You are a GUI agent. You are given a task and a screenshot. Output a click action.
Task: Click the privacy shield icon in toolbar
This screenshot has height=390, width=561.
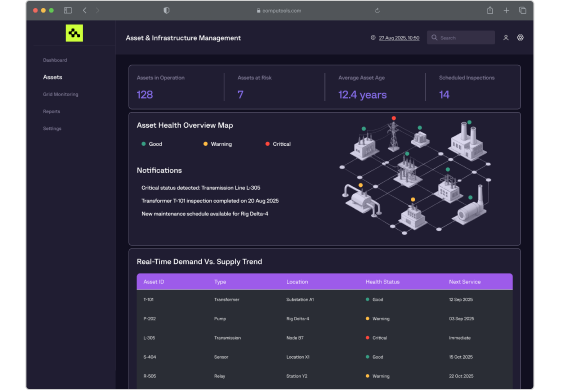(166, 11)
